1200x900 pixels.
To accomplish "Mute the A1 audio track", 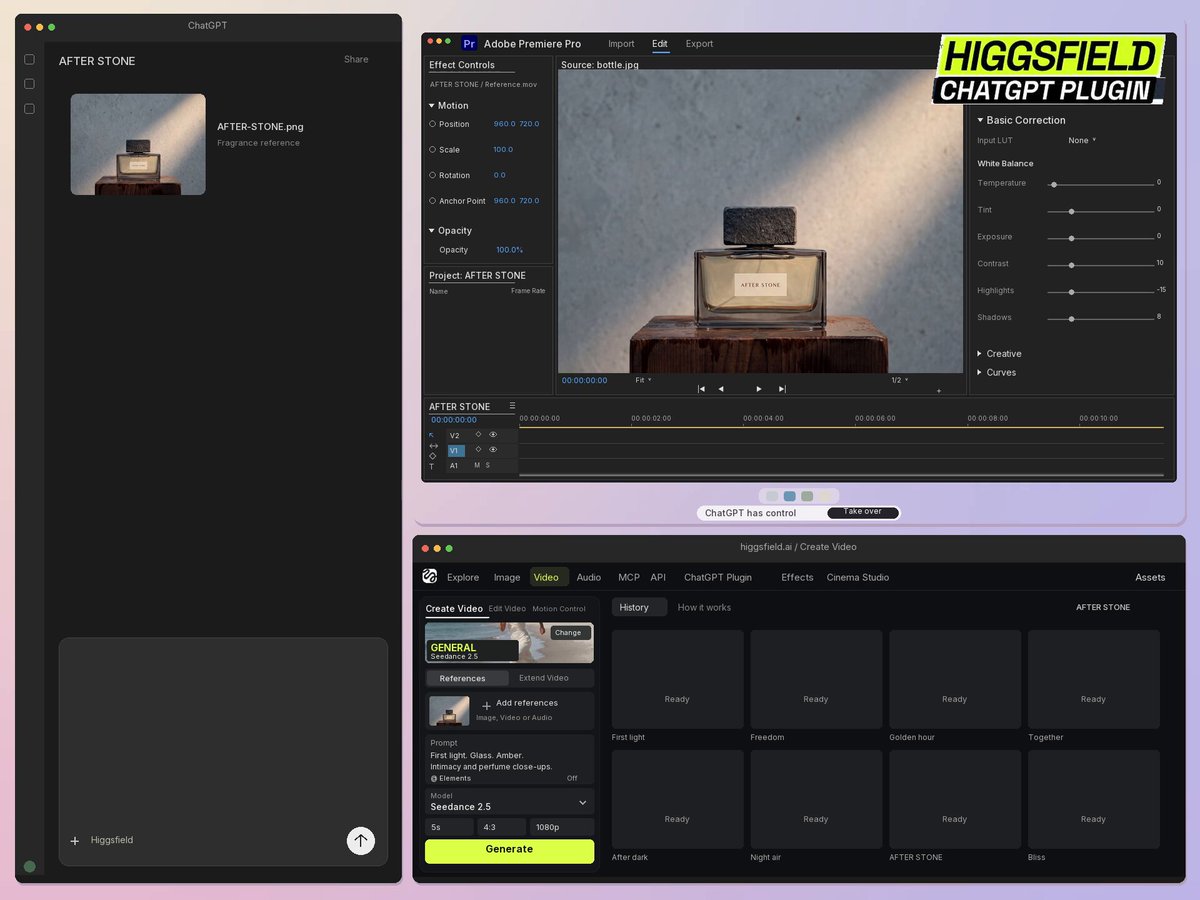I will pos(477,465).
